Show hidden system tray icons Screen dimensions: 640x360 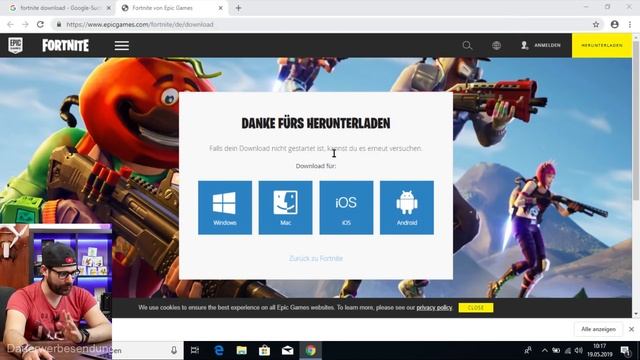[x=544, y=350]
